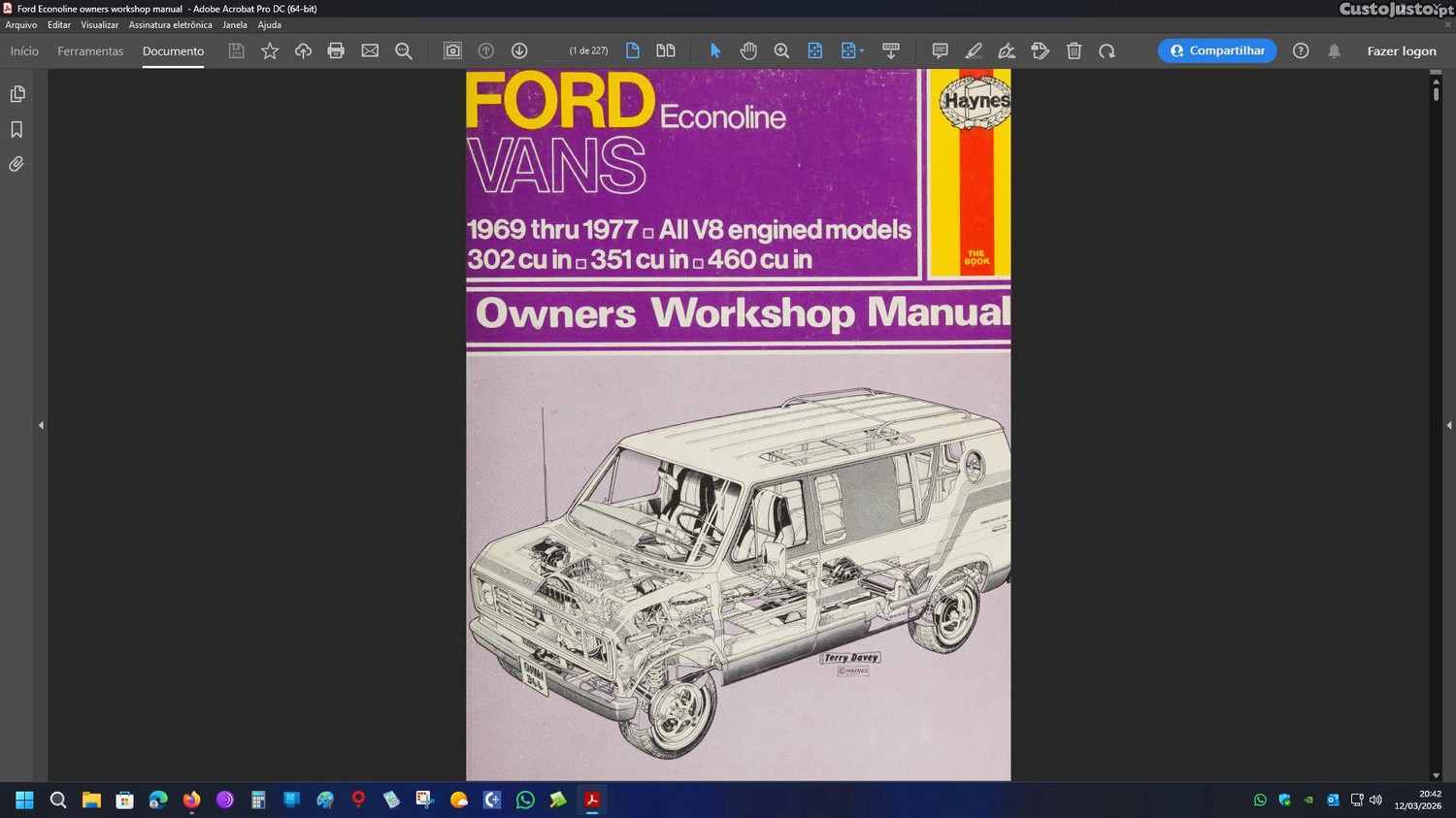Switch to the Ferramentas tab
This screenshot has height=818, width=1456.
[90, 51]
